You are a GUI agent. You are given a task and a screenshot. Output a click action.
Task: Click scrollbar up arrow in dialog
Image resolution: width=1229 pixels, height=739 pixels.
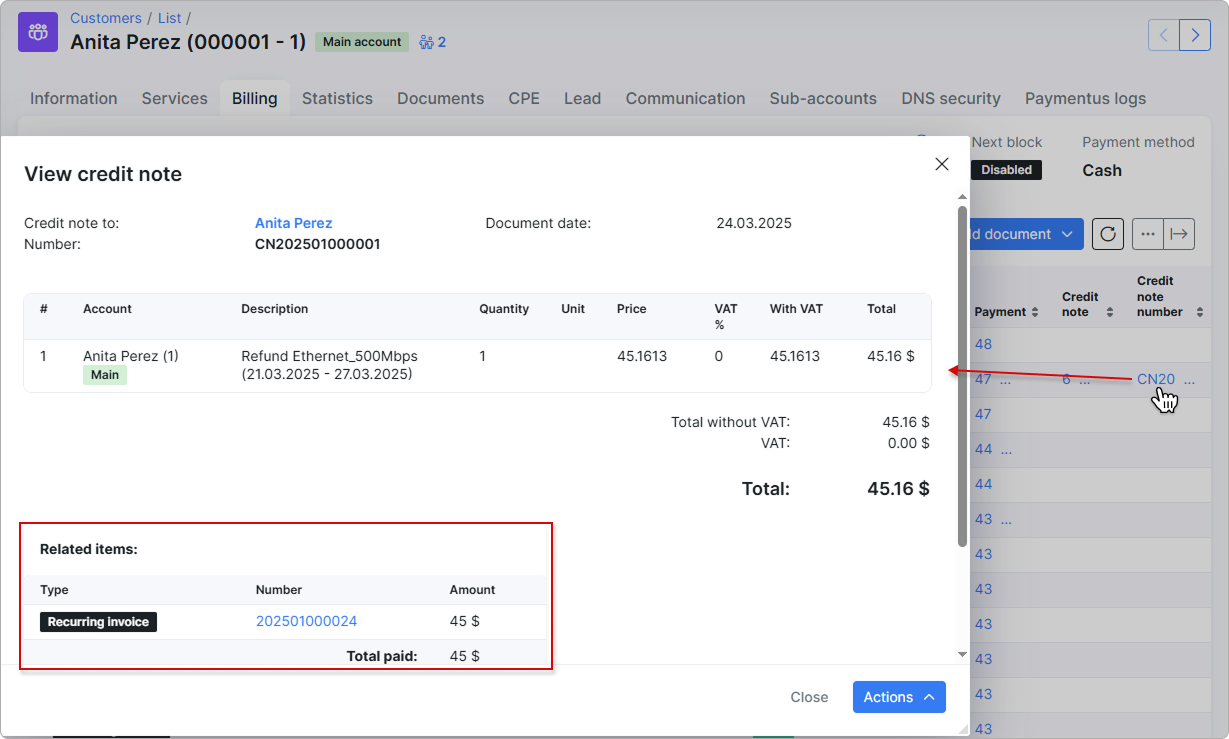(962, 197)
